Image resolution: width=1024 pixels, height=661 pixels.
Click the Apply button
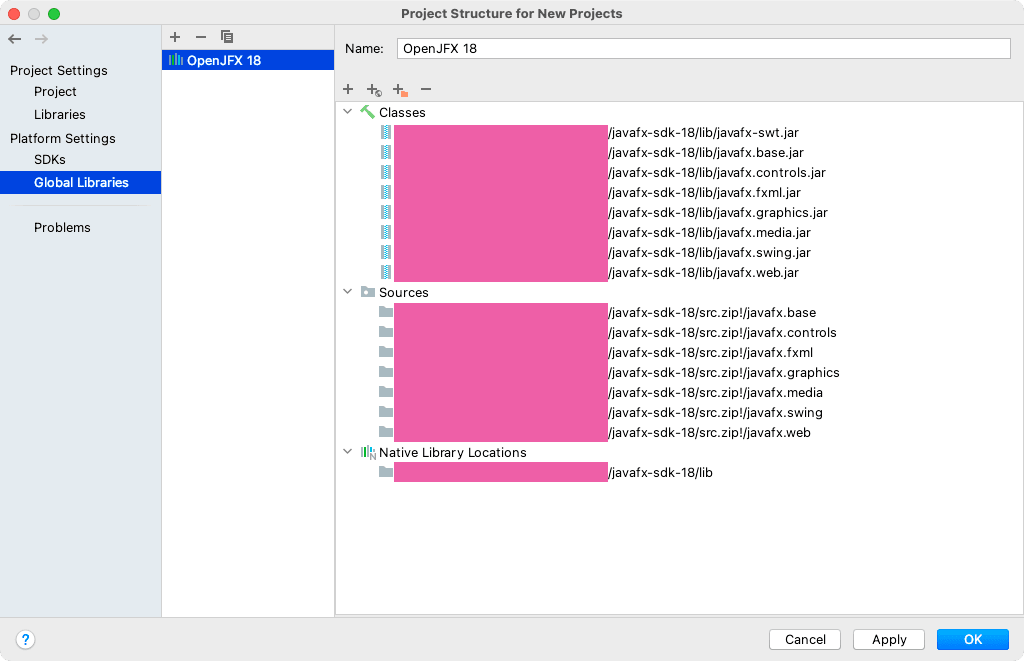tap(889, 639)
